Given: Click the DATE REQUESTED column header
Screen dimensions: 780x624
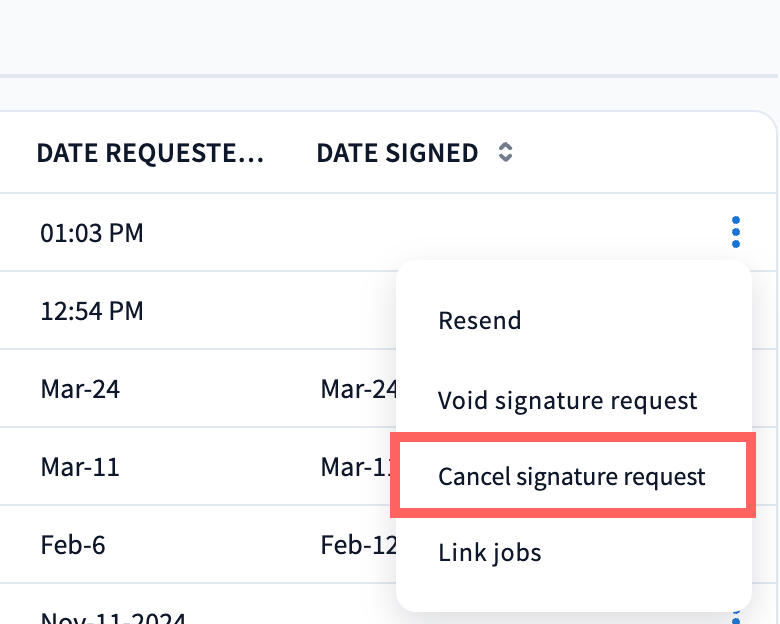Looking at the screenshot, I should pyautogui.click(x=150, y=153).
